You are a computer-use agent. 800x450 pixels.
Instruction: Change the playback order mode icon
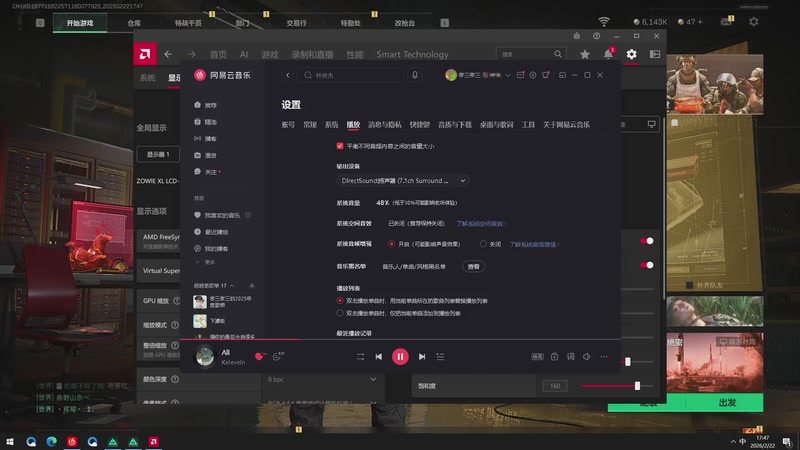pyautogui.click(x=360, y=357)
